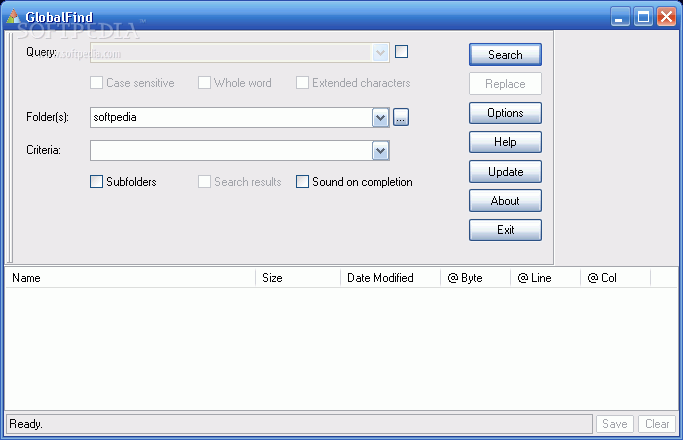Click the Clear button in the status bar
Viewport: 683px width, 440px height.
click(657, 424)
